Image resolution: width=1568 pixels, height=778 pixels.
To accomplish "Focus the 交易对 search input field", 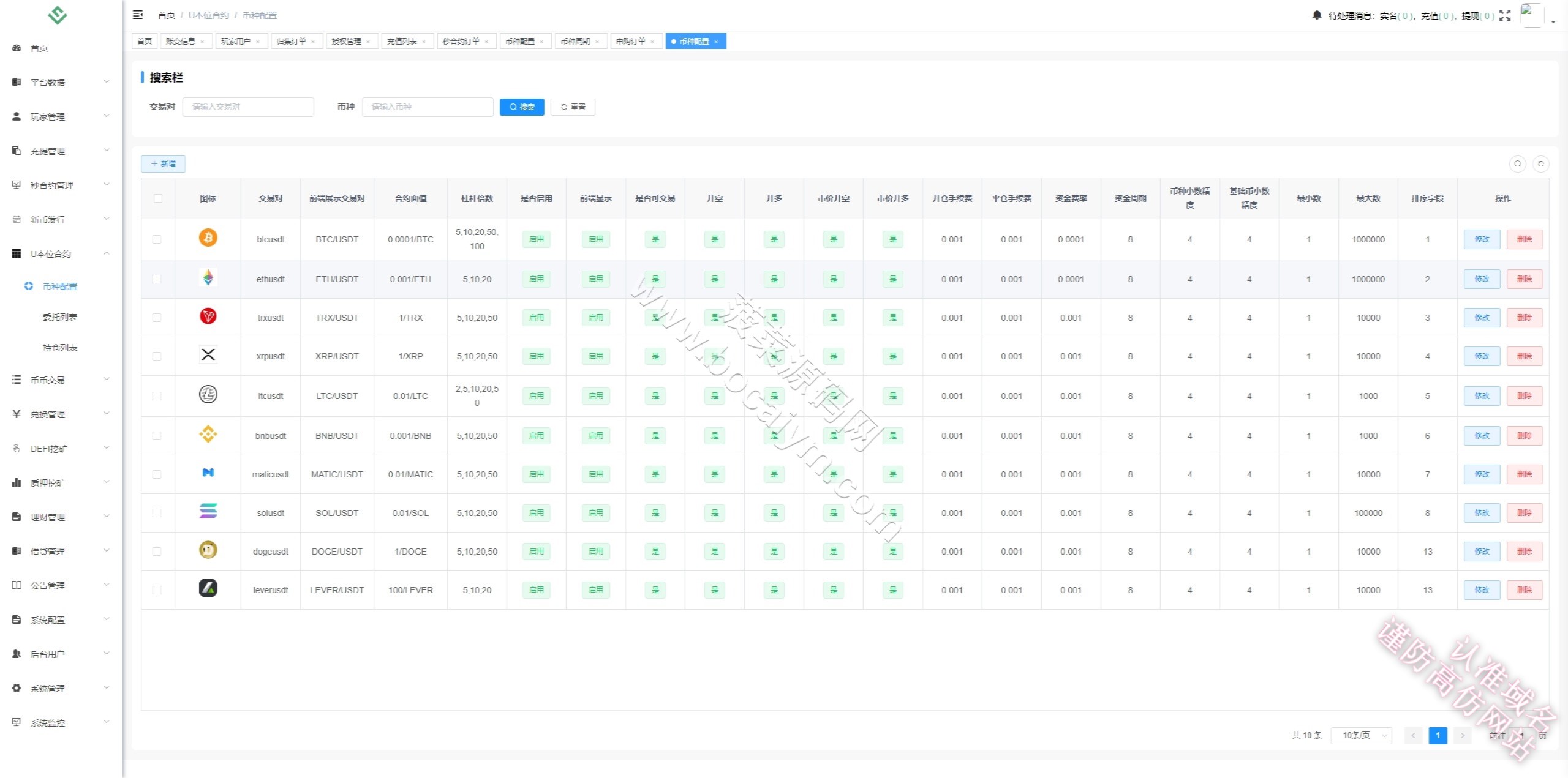I will [x=248, y=107].
